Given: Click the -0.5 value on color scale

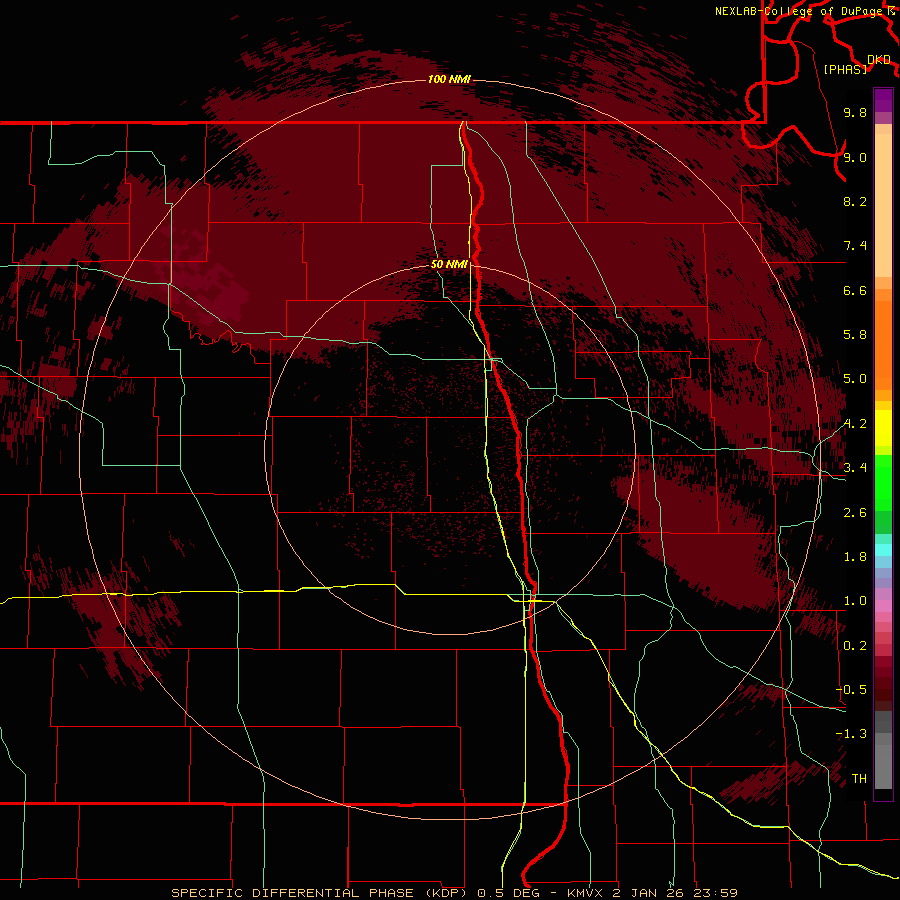Looking at the screenshot, I should 851,690.
